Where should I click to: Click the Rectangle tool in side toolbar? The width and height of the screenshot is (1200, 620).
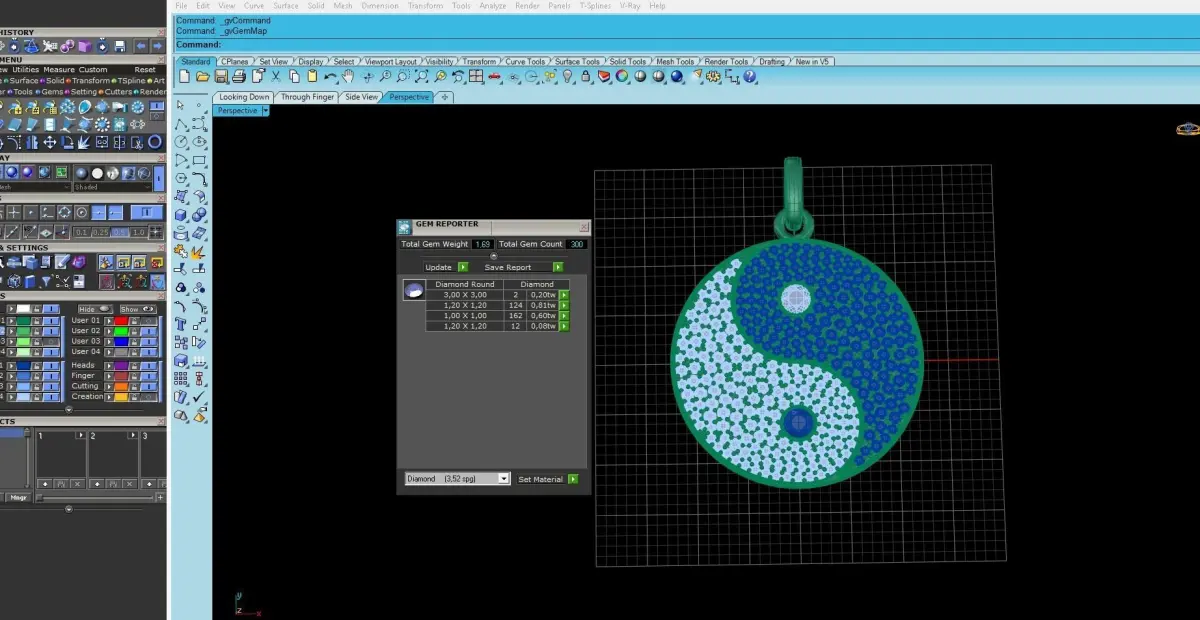[x=199, y=160]
